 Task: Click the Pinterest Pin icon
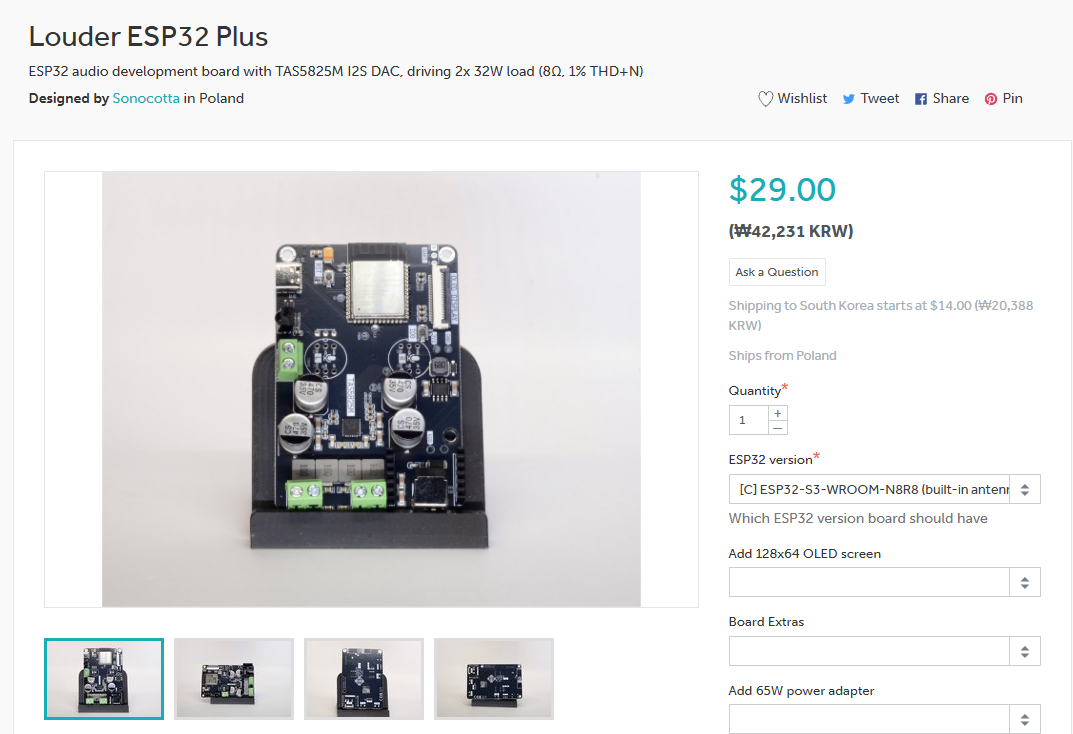[x=991, y=99]
